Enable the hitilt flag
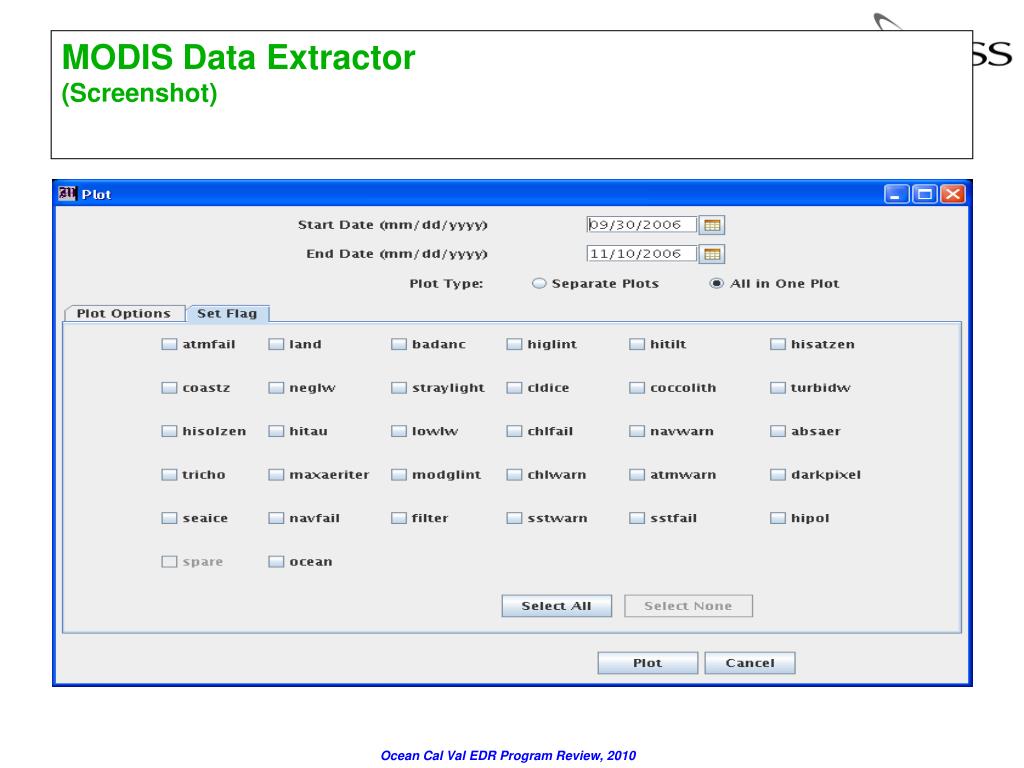The width and height of the screenshot is (1024, 768). pos(637,344)
